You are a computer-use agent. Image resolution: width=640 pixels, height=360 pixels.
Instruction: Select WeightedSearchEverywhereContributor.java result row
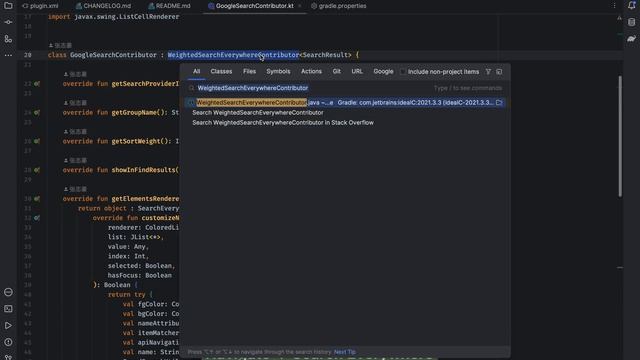point(345,102)
